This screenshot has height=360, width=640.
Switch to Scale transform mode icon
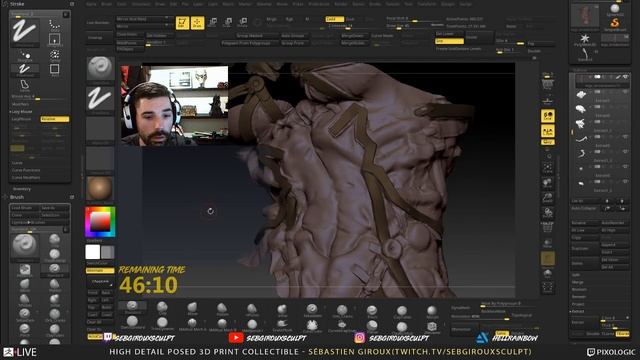pyautogui.click(x=228, y=22)
